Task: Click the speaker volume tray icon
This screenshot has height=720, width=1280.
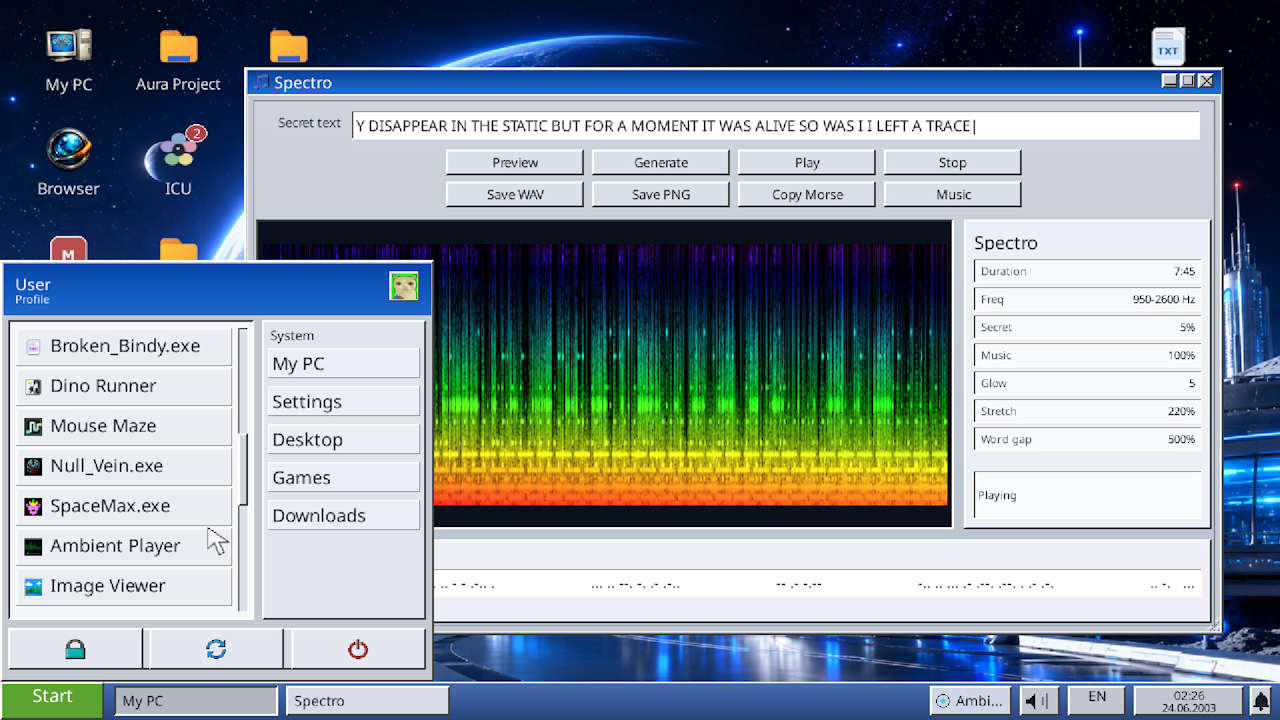Action: (1039, 701)
